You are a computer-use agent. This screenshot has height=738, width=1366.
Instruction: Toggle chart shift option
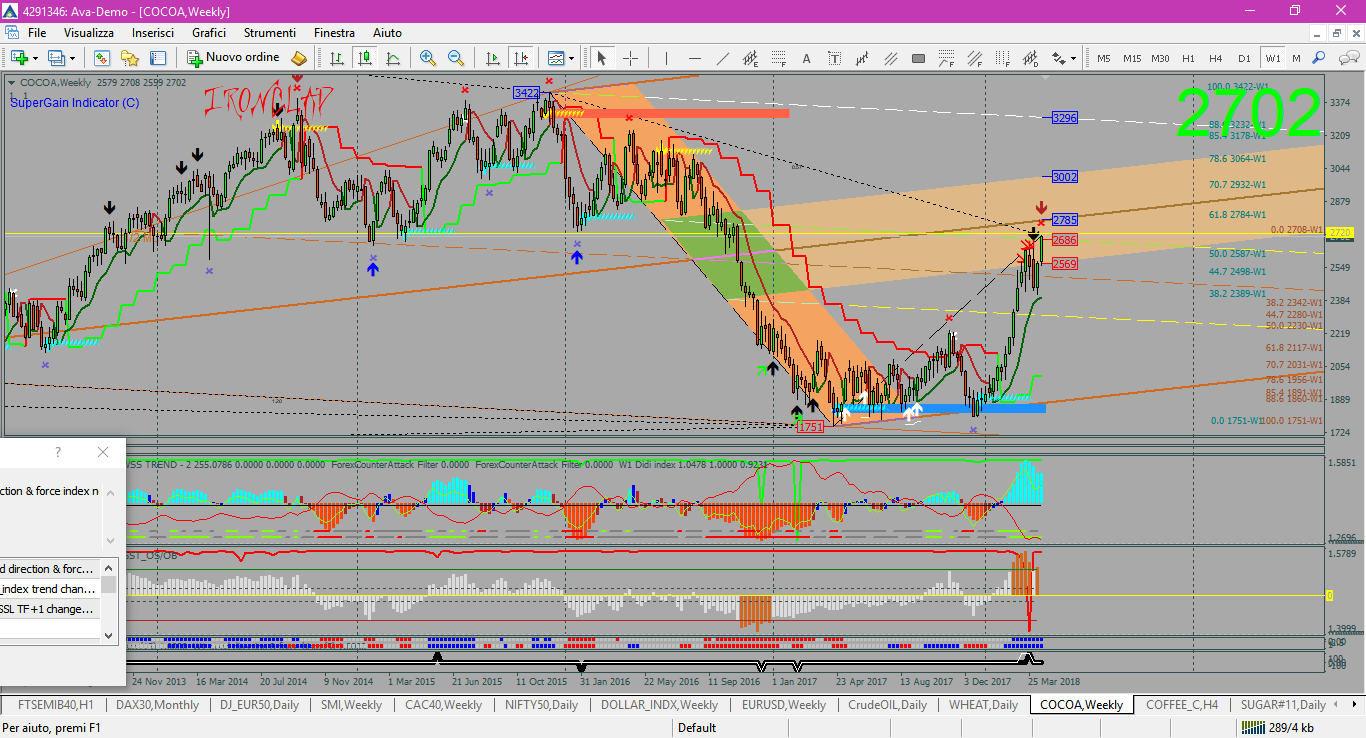(x=520, y=58)
